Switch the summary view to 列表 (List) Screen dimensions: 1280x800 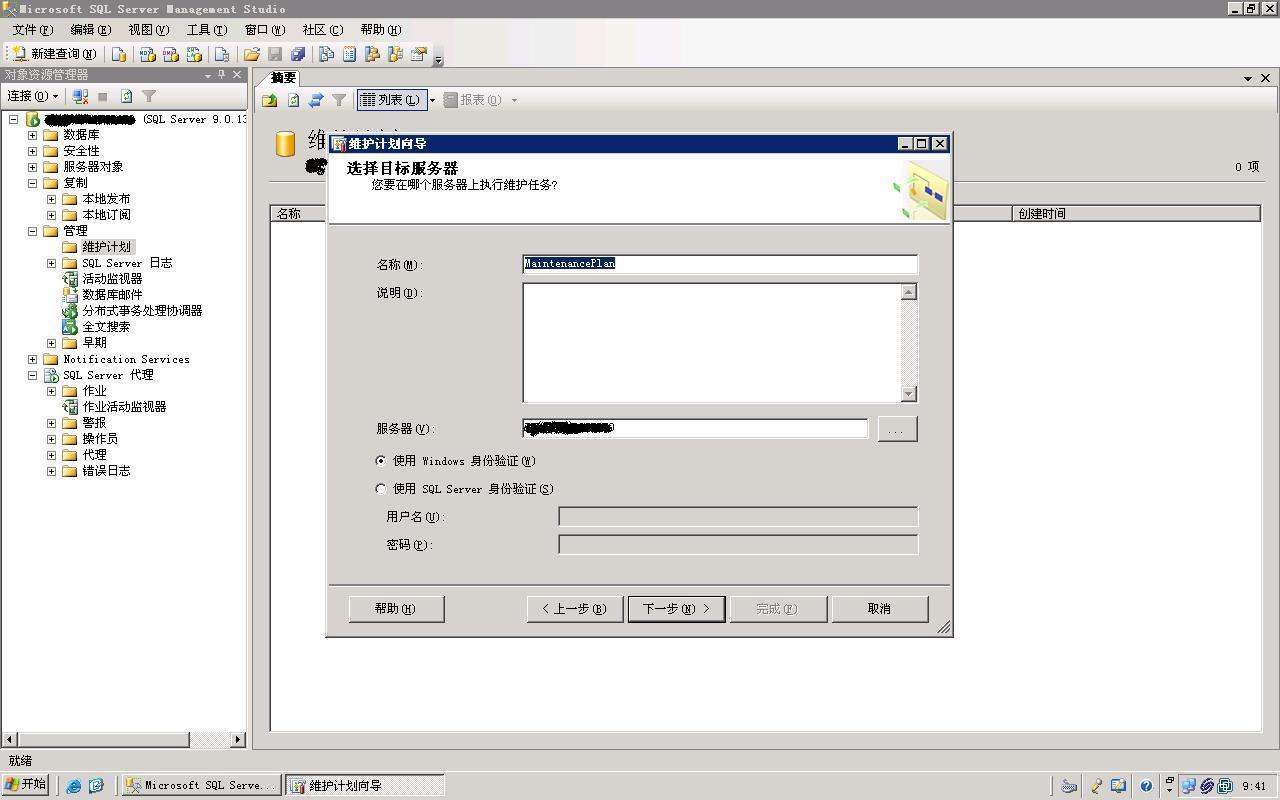point(390,99)
